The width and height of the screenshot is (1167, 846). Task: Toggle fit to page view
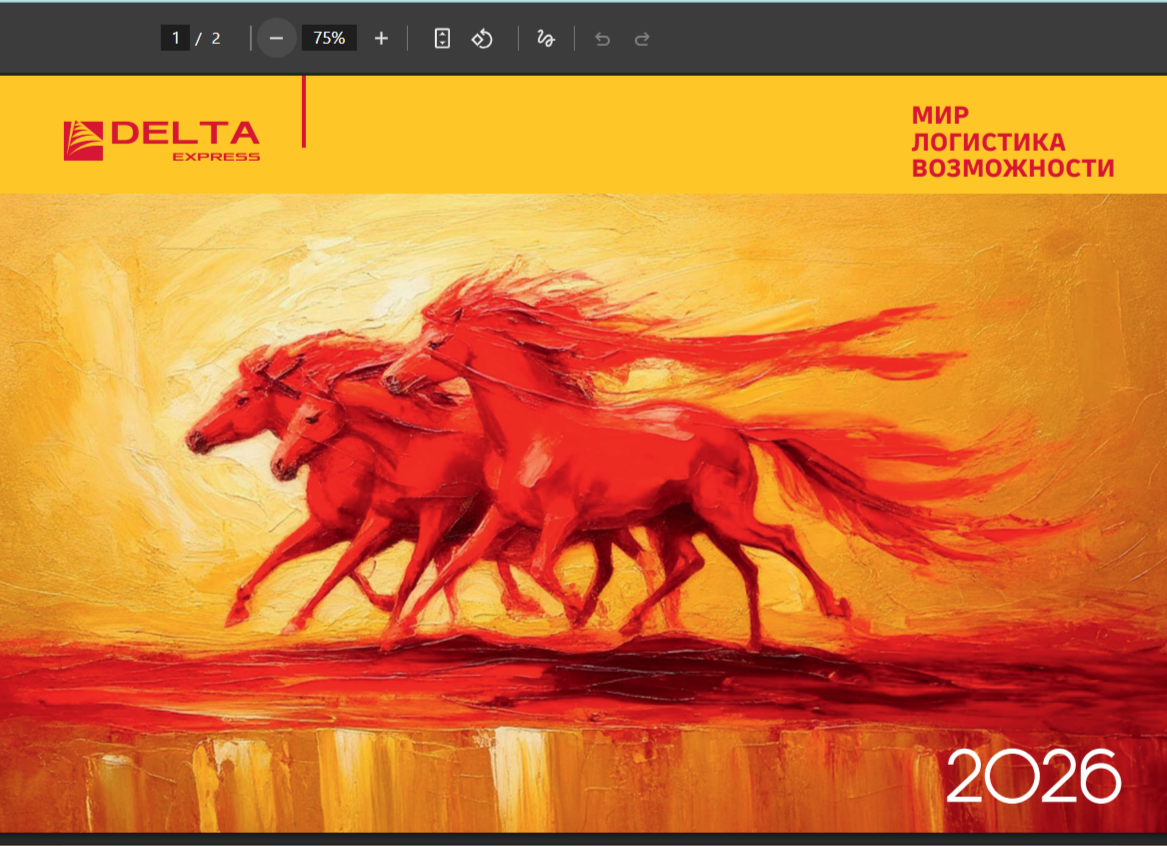pyautogui.click(x=442, y=38)
